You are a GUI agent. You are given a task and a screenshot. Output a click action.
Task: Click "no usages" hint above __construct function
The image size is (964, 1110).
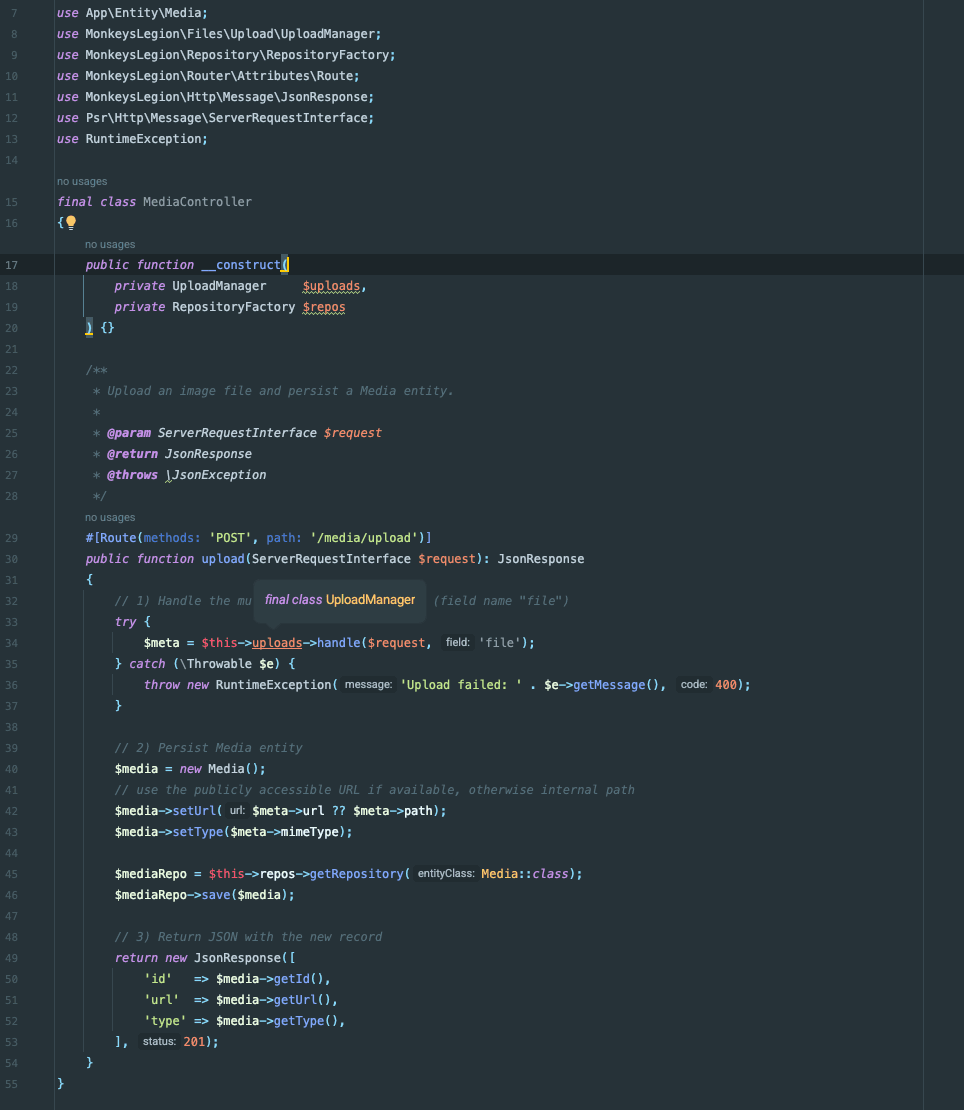tap(110, 244)
